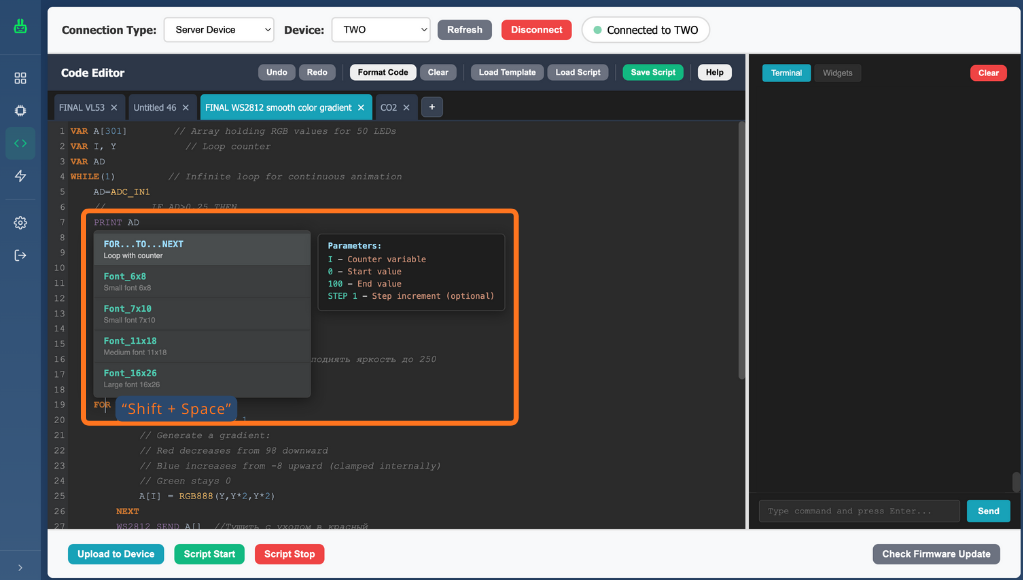
Task: Switch to the Widgets tab
Action: click(x=837, y=73)
